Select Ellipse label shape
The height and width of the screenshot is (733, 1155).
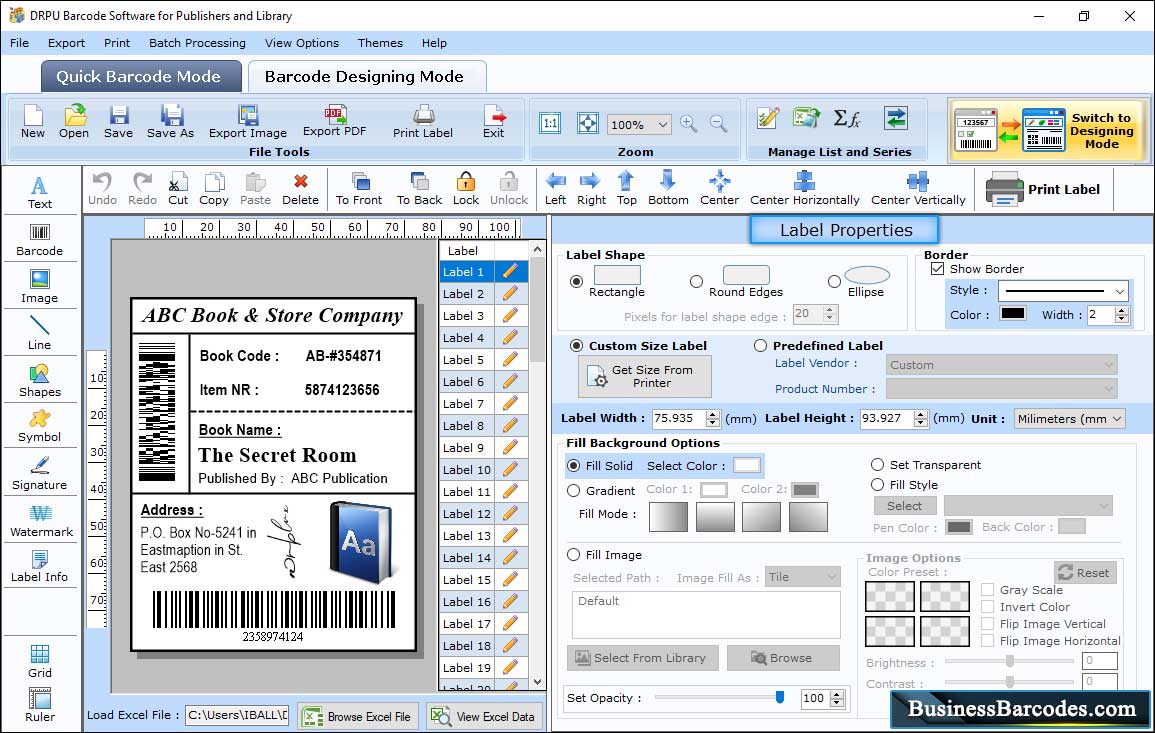pyautogui.click(x=834, y=281)
